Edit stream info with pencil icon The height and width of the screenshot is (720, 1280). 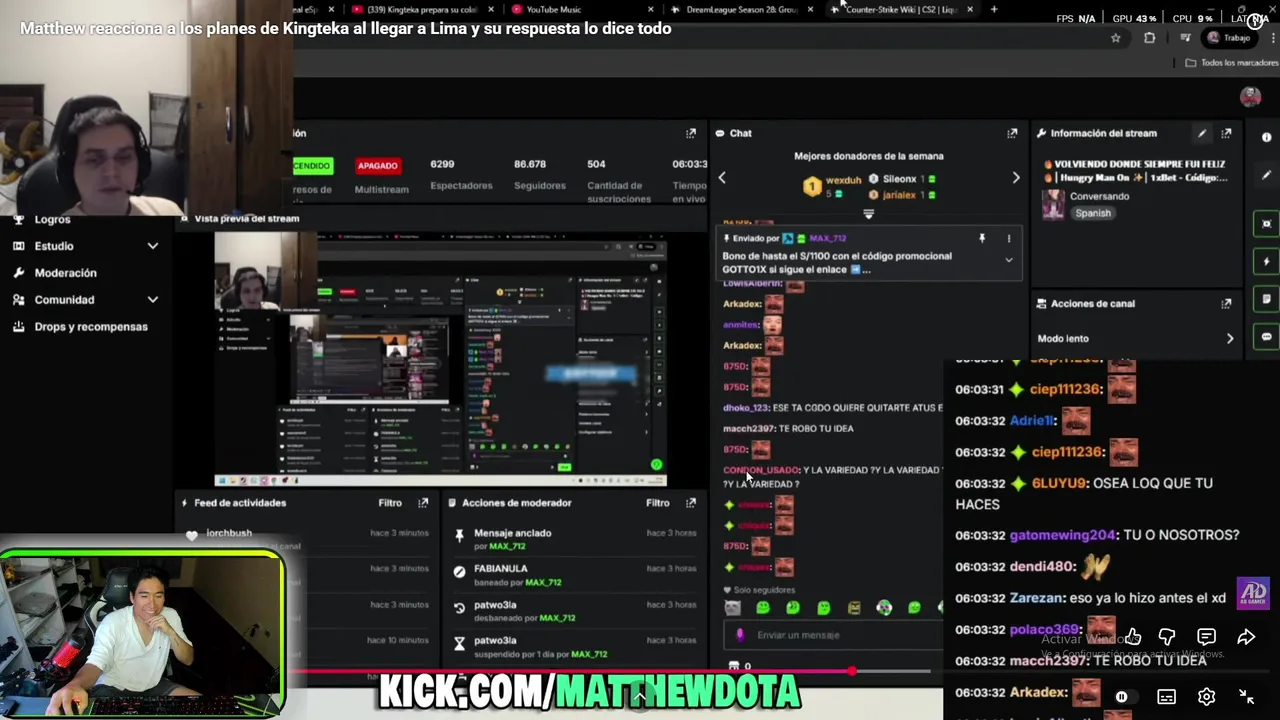[1202, 133]
